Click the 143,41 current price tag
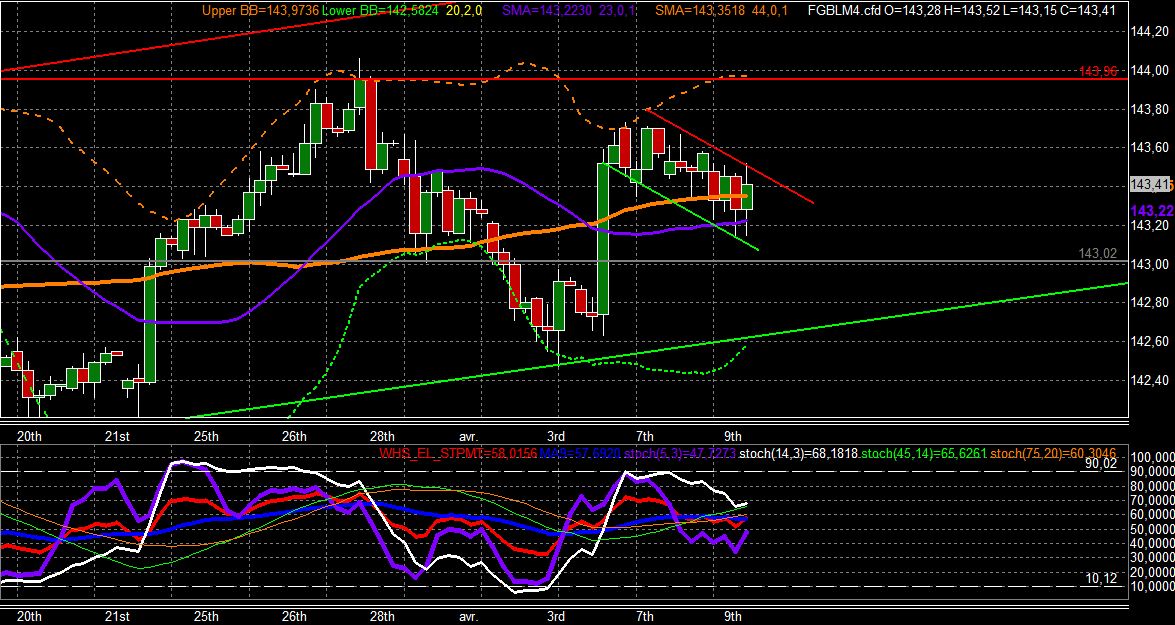1175x625 pixels. coord(1150,184)
